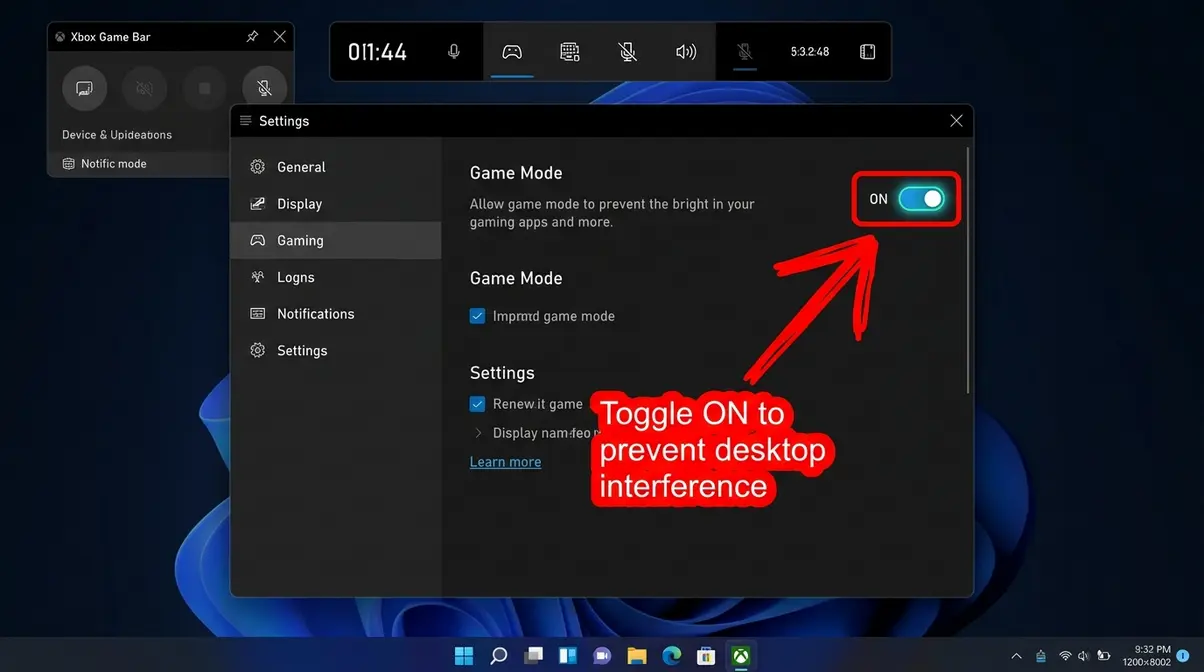Click the first Game Mode heading

click(516, 173)
